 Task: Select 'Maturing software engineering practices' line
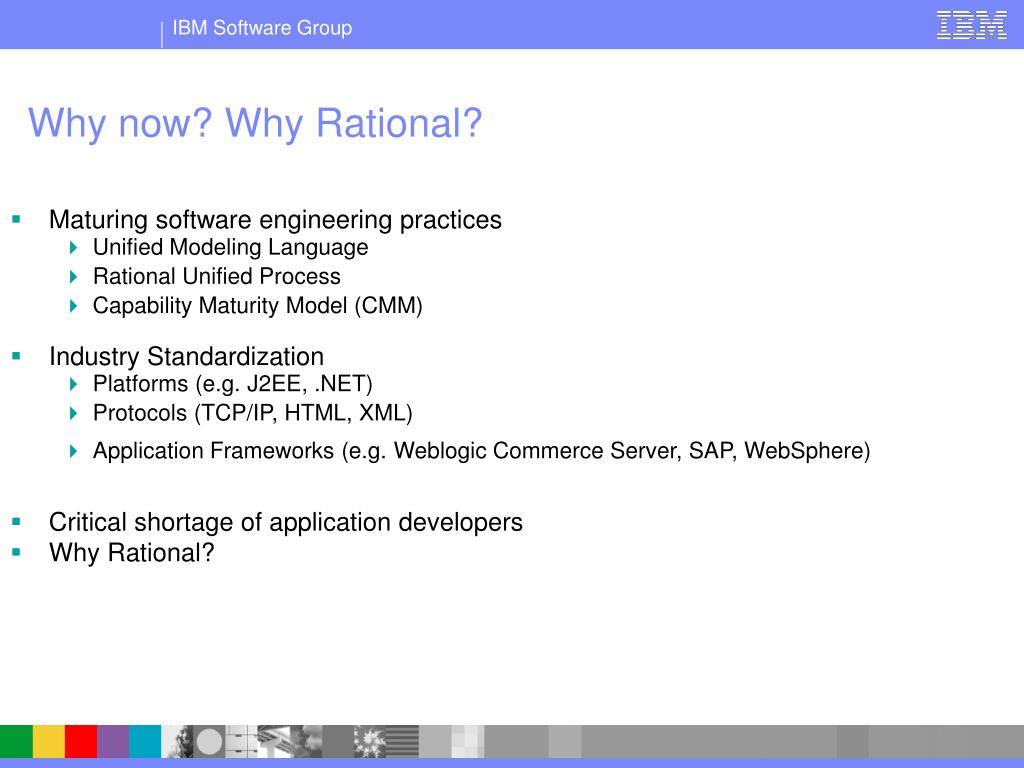(275, 220)
